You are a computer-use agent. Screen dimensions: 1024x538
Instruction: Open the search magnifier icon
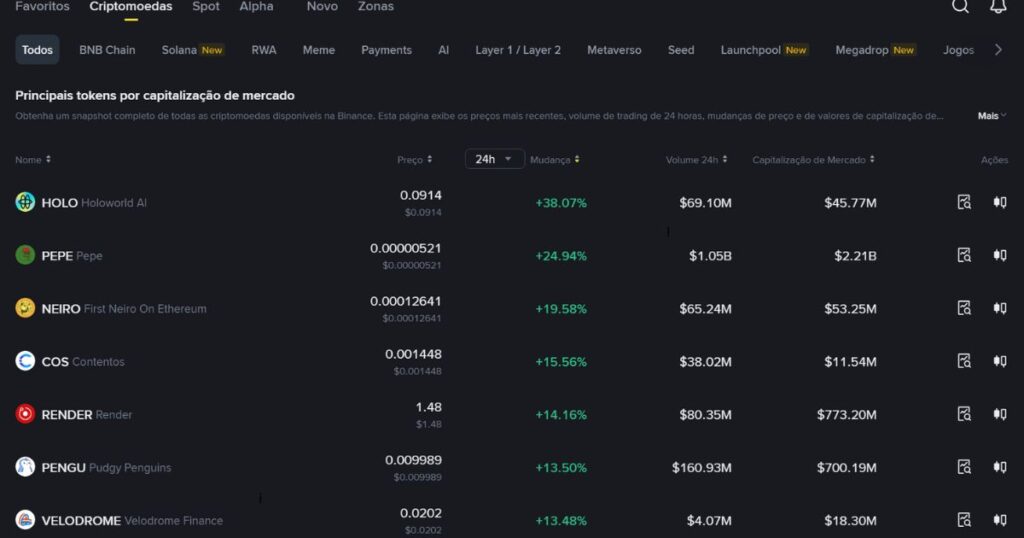[x=960, y=7]
